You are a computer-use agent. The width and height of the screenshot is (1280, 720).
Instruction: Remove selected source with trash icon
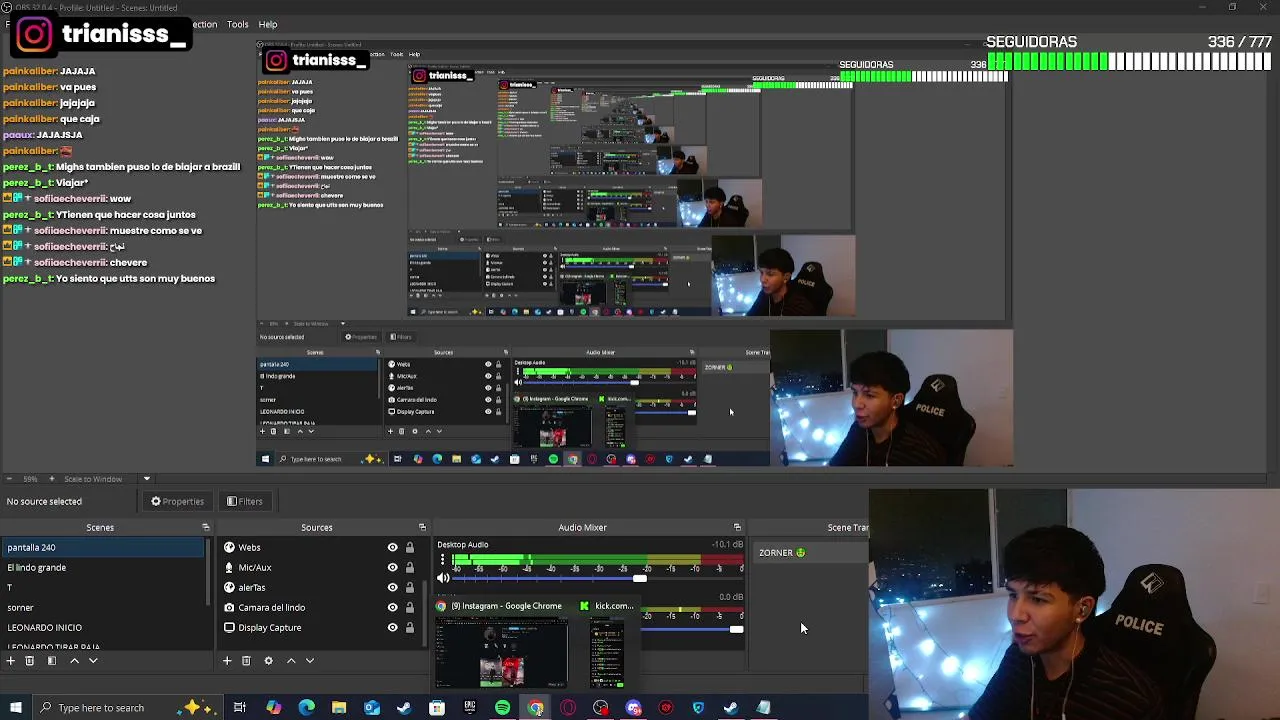[x=246, y=660]
